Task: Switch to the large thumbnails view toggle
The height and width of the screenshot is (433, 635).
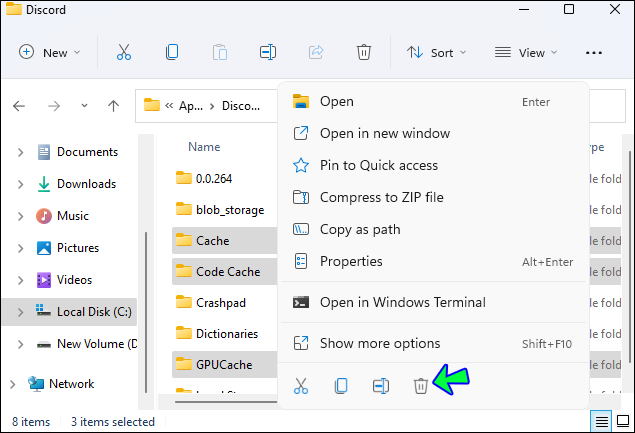Action: point(622,421)
